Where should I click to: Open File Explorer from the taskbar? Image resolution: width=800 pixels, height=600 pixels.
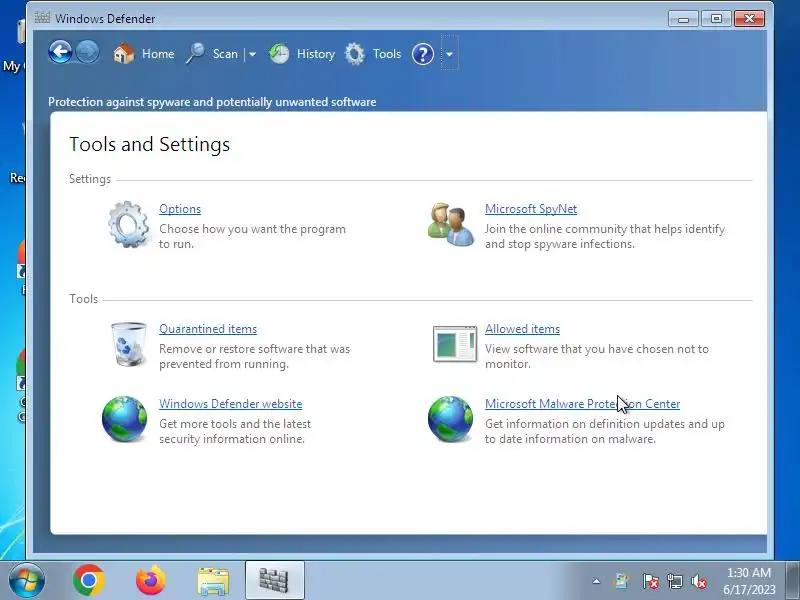coord(213,581)
